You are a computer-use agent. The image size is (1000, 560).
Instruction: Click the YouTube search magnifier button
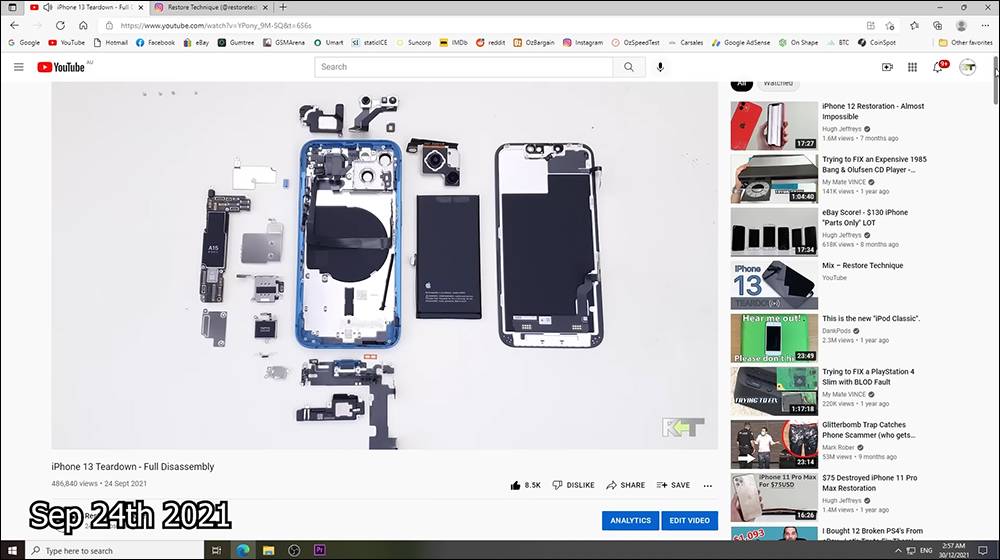[628, 67]
